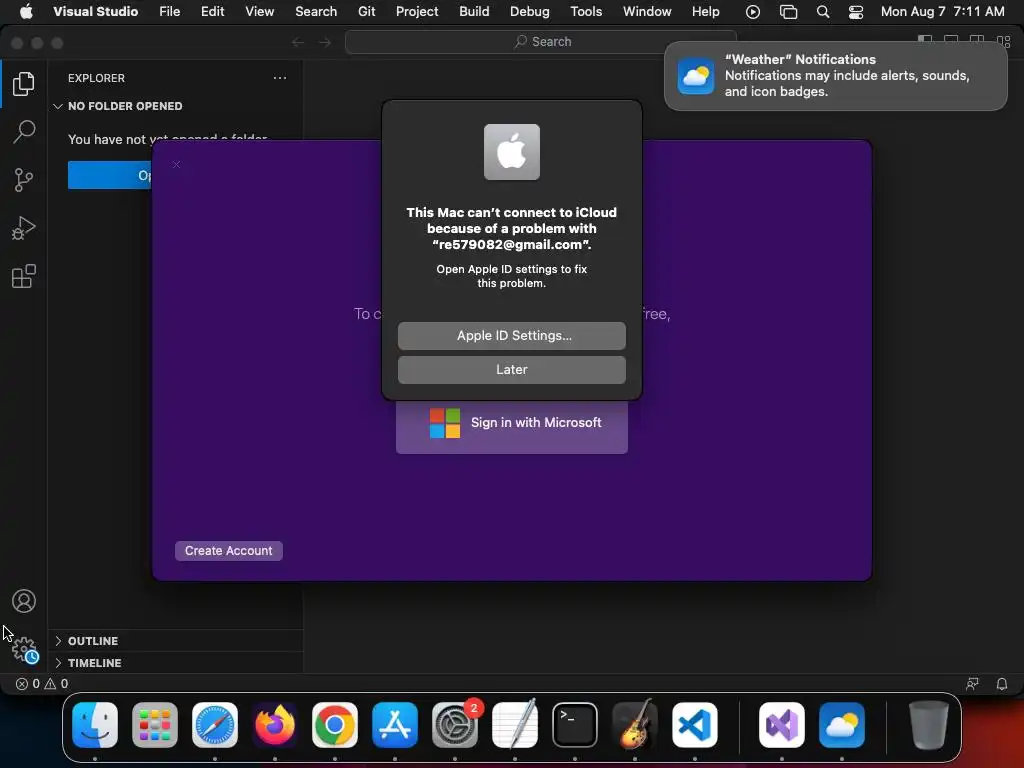Viewport: 1024px width, 768px height.
Task: Open the Project menu
Action: [x=417, y=11]
